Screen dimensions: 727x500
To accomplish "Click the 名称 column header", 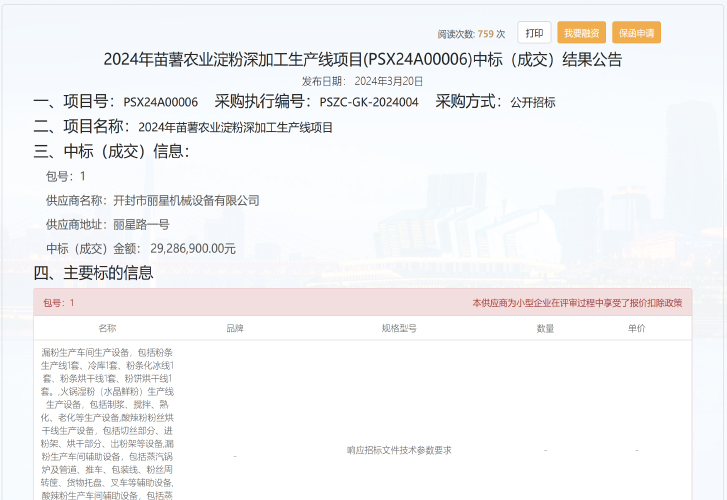I will [107, 328].
